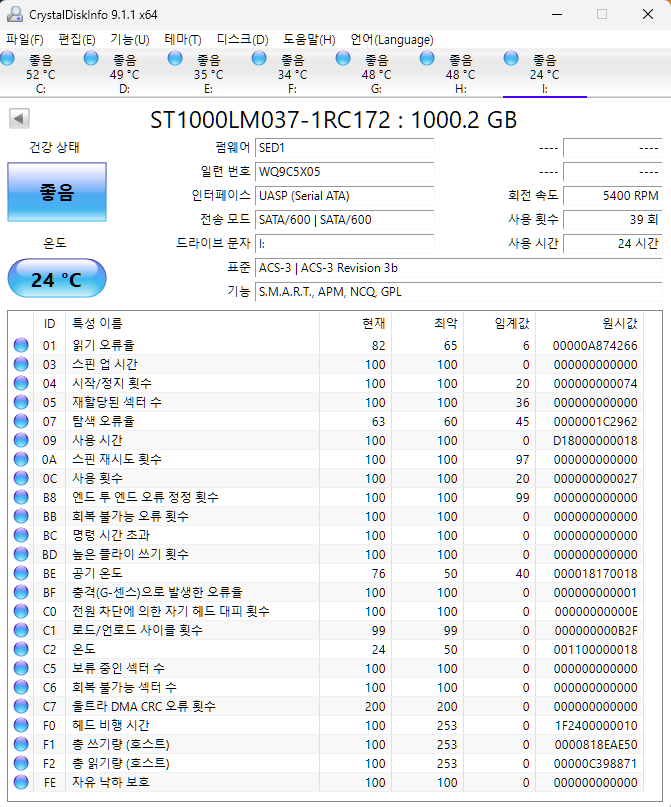
Task: Select the 울트라 DMA CRC 오류 횟수 row
Action: coord(326,706)
